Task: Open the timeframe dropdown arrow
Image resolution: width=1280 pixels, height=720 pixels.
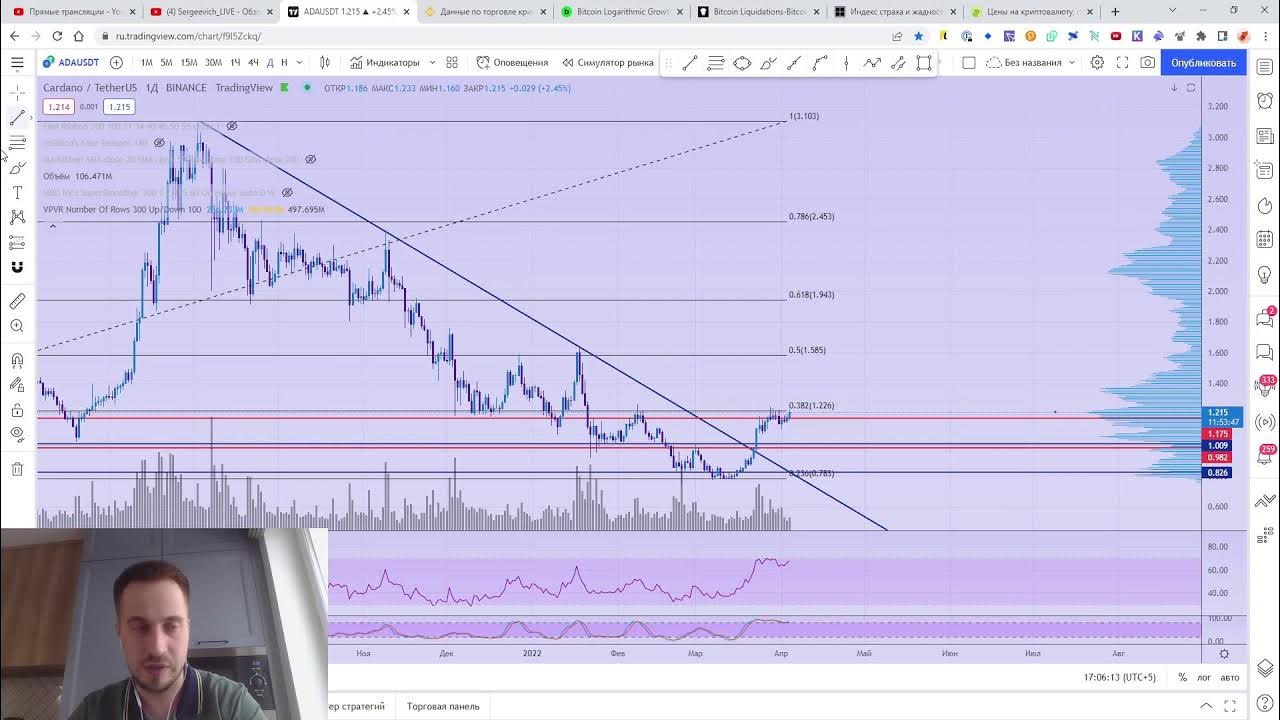Action: (299, 62)
